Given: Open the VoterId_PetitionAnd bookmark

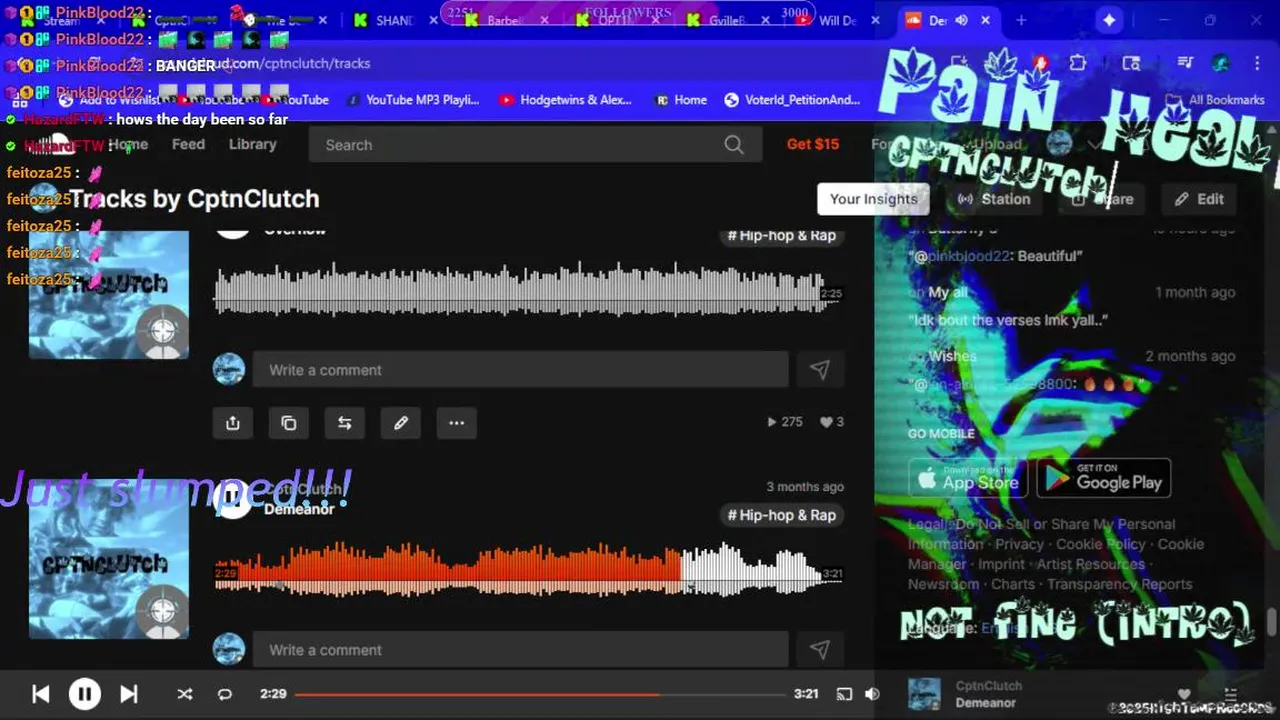Looking at the screenshot, I should pyautogui.click(x=792, y=100).
